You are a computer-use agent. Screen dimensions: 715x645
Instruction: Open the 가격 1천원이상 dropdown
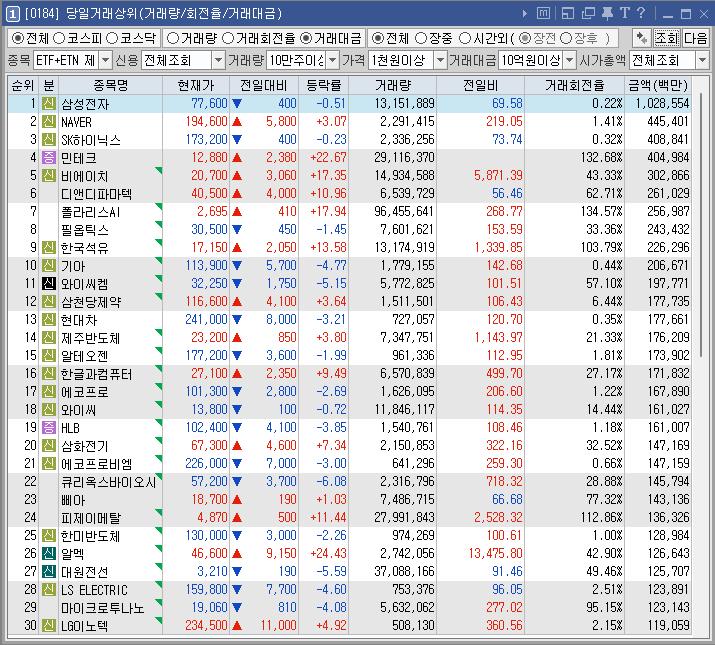click(x=440, y=60)
